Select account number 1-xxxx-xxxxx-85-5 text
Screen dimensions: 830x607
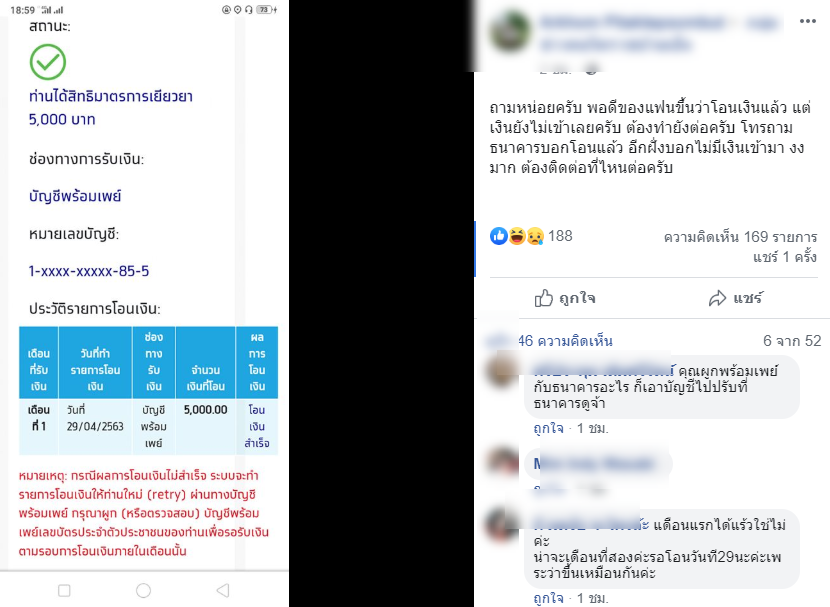click(x=89, y=271)
